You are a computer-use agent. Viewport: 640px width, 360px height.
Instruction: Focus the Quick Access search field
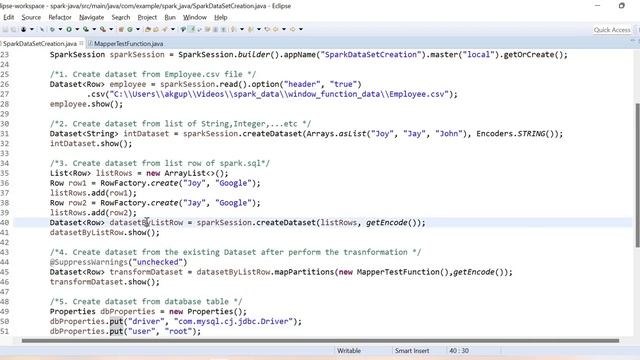click(x=611, y=30)
